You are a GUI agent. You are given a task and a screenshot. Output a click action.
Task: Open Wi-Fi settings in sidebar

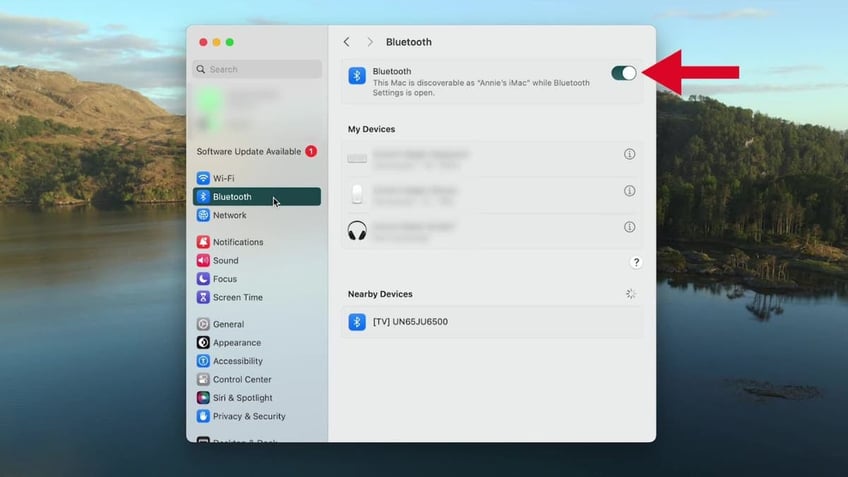257,178
